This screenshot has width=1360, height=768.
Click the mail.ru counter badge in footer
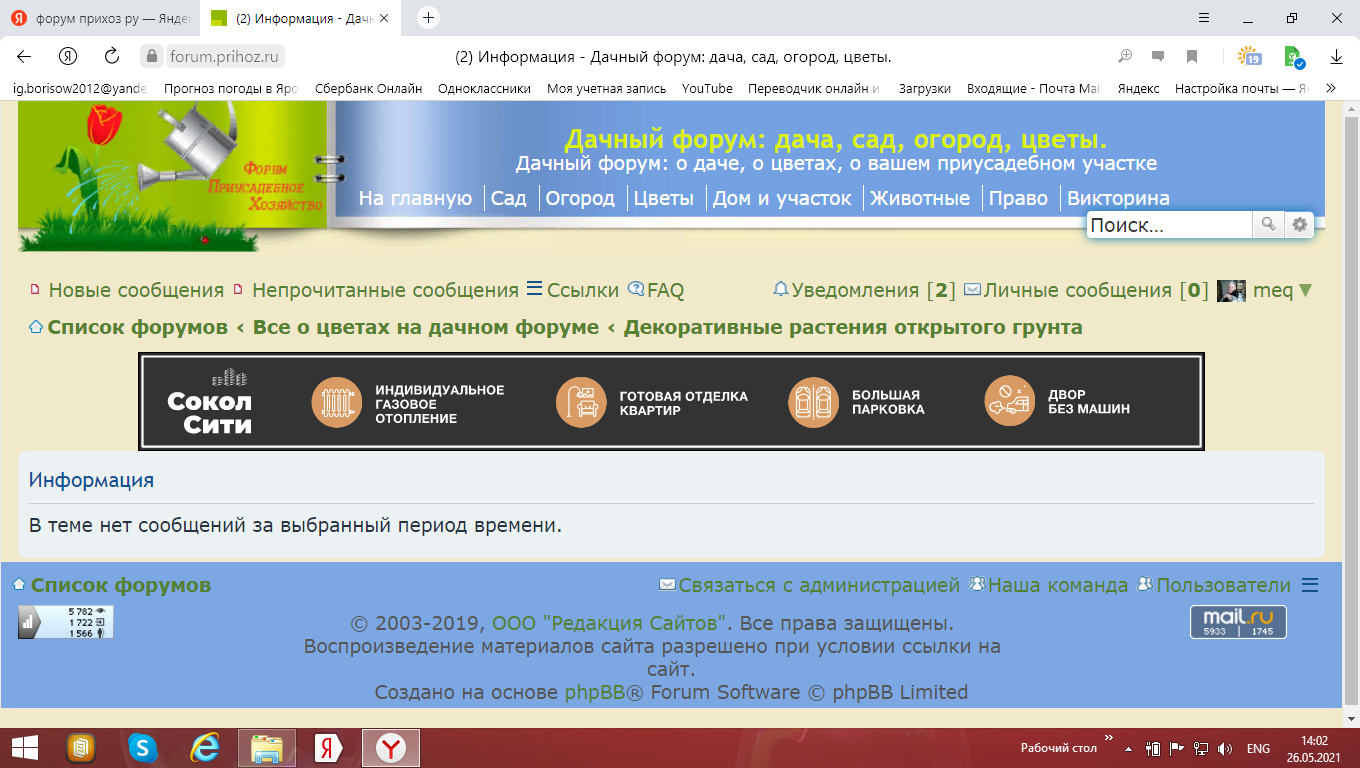[1238, 621]
